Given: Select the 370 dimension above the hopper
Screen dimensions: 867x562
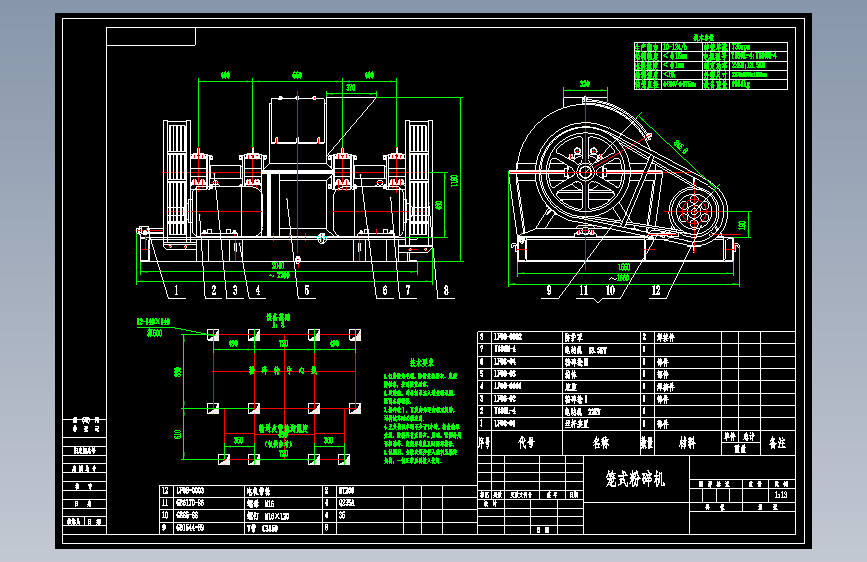Looking at the screenshot, I should pos(350,87).
